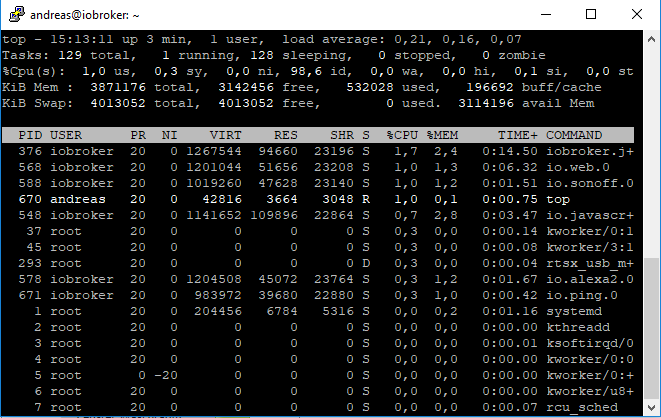The height and width of the screenshot is (418, 661).
Task: Select the io.javascr+ process command
Action: pos(590,215)
